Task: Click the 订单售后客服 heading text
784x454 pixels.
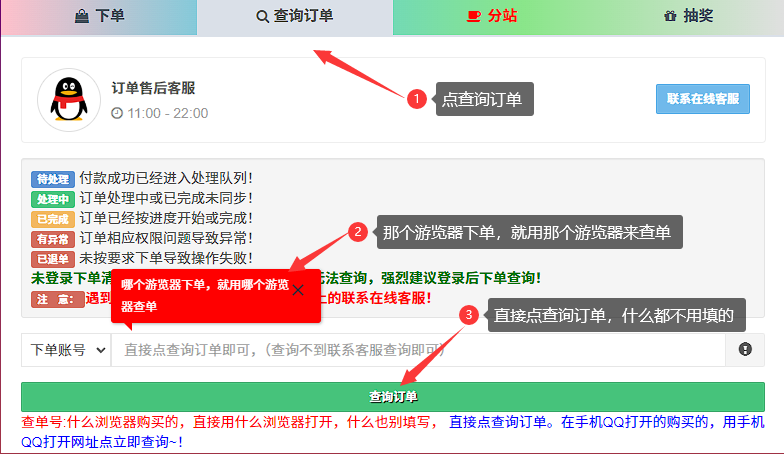Action: [153, 88]
